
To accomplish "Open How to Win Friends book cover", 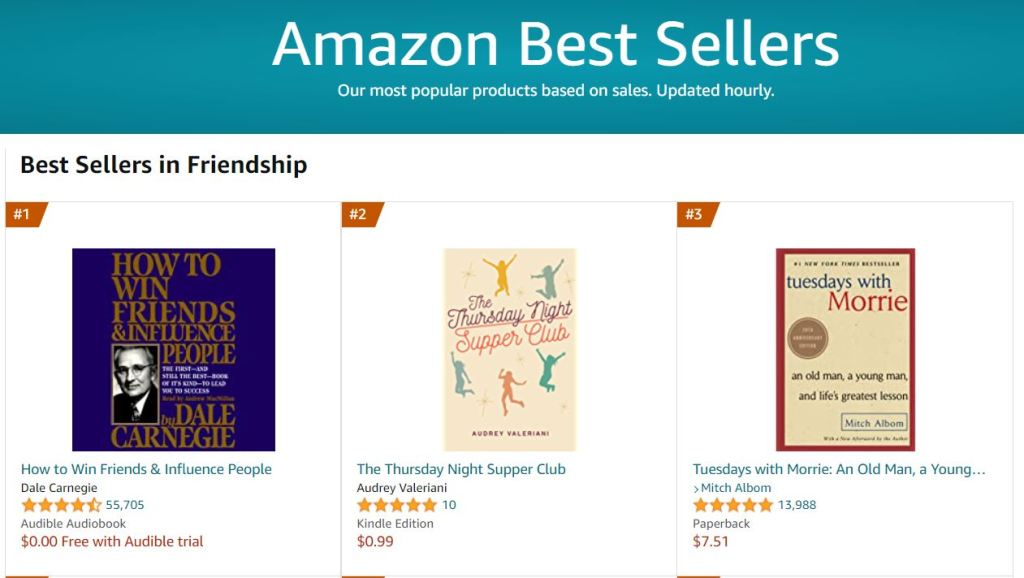I will 173,349.
